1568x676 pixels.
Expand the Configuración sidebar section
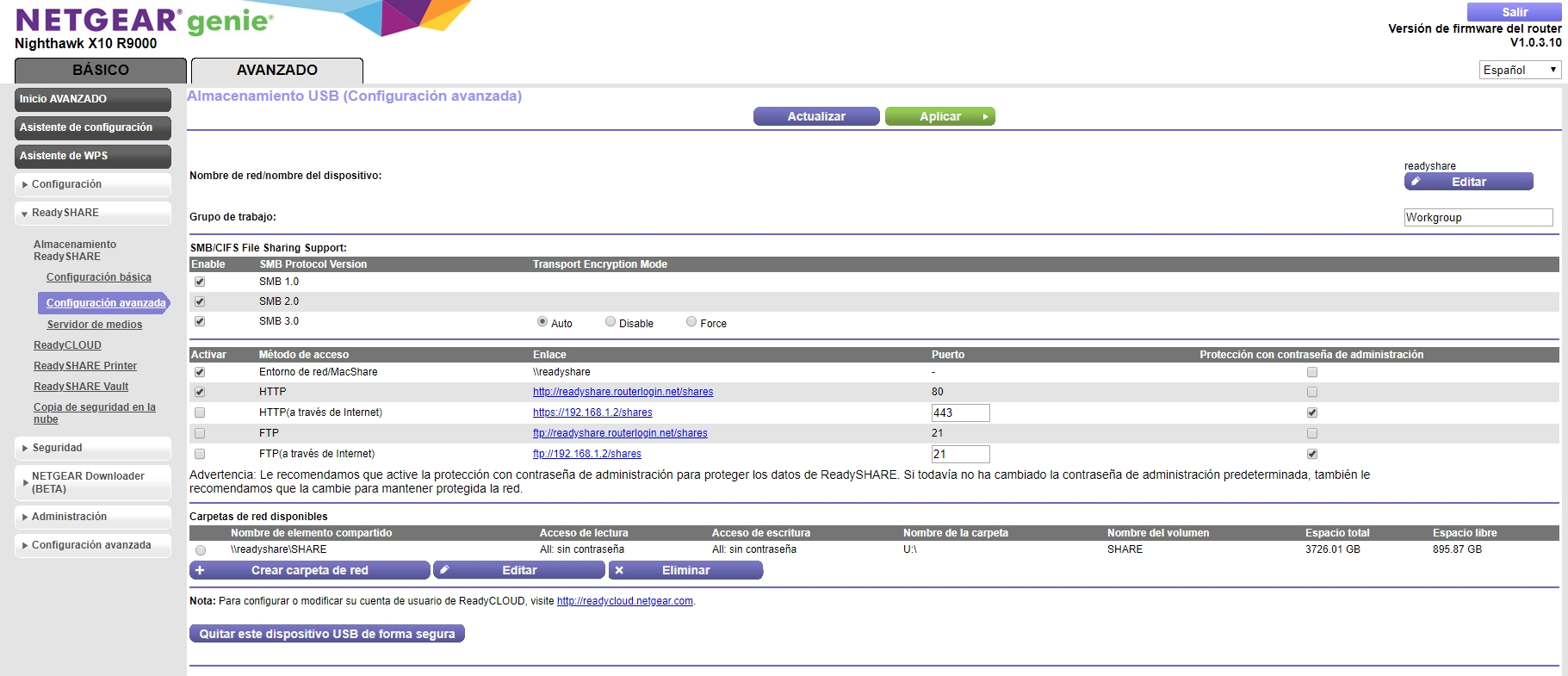tap(93, 184)
